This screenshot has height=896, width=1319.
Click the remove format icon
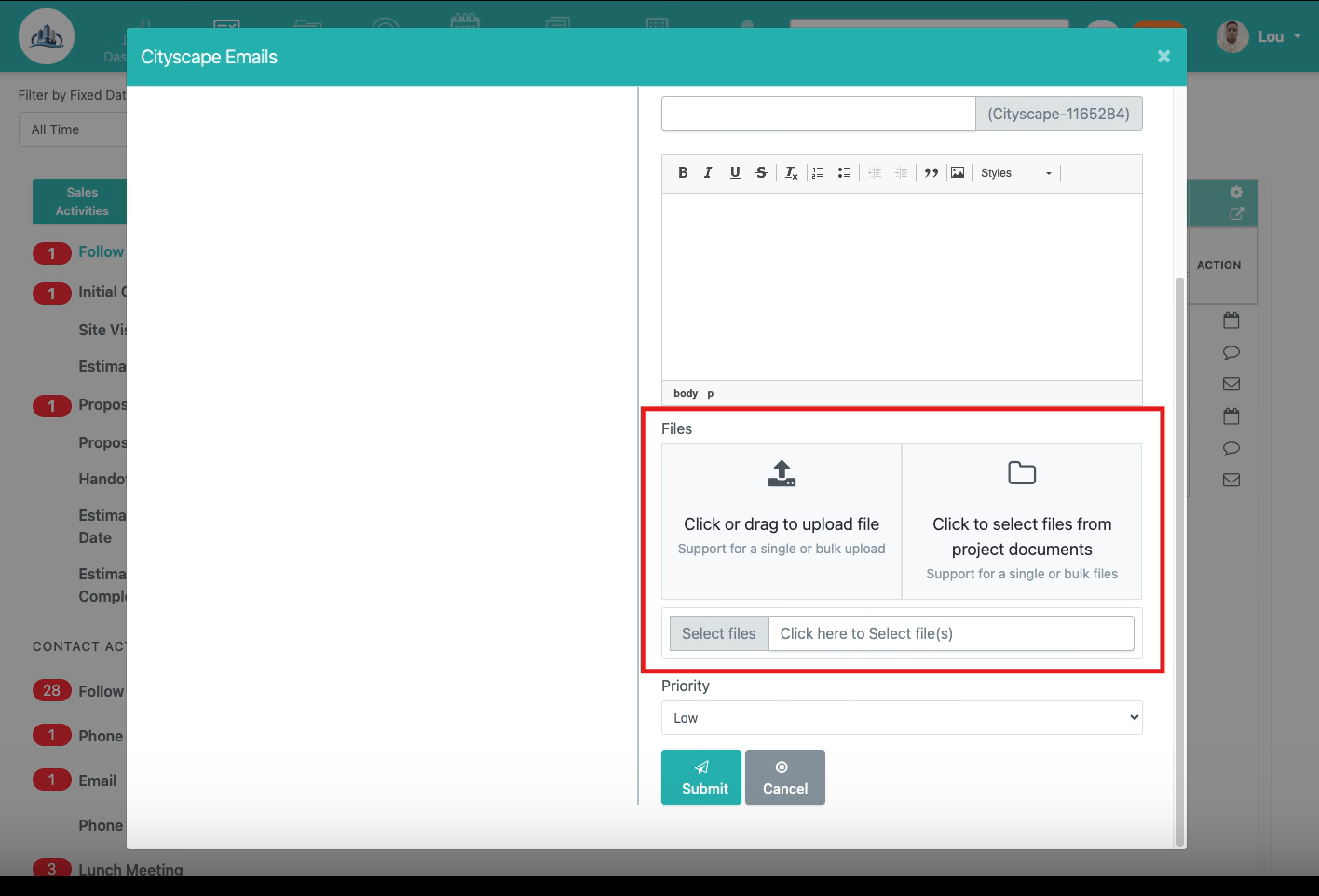pyautogui.click(x=791, y=172)
